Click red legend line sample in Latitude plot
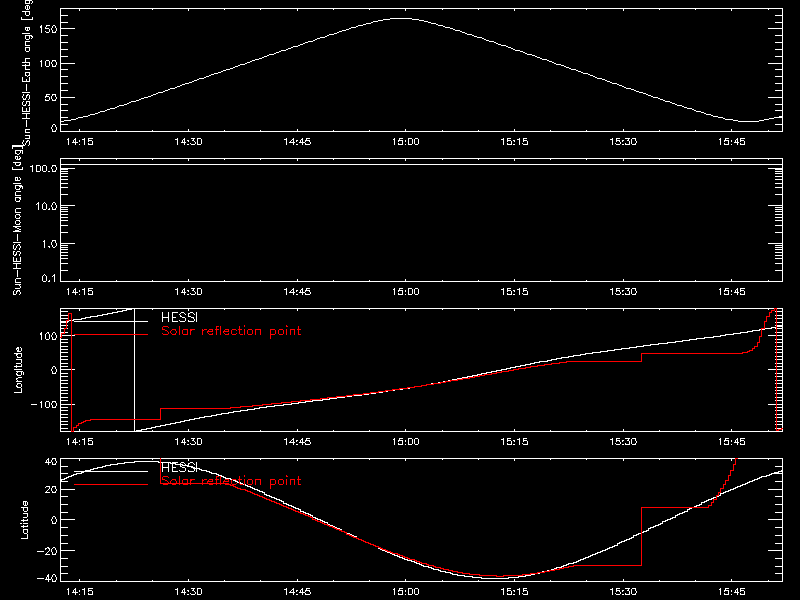The image size is (800, 600). 111,484
